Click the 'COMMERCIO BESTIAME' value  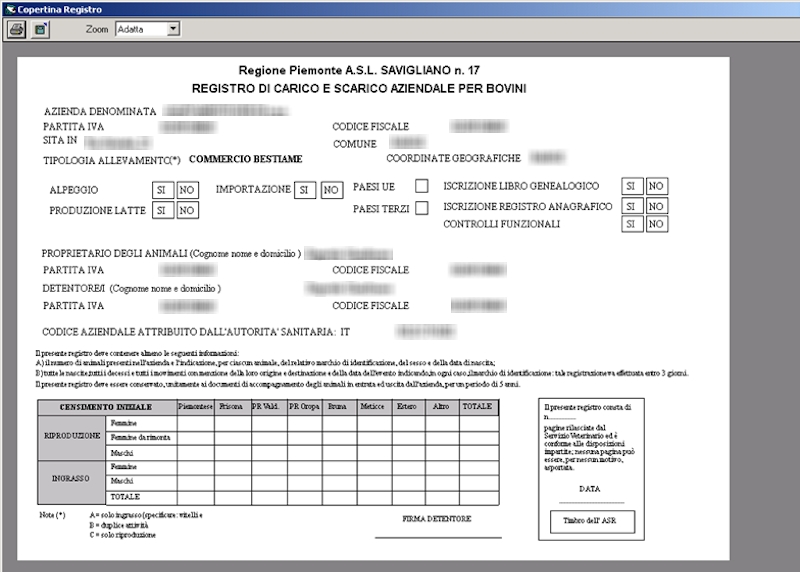246,159
